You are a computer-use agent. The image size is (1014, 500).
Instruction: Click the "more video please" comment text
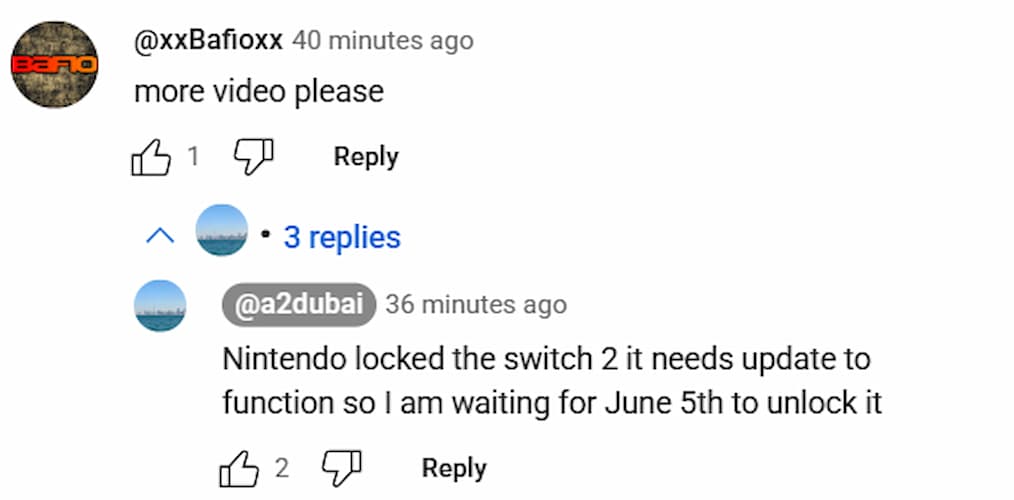click(258, 91)
